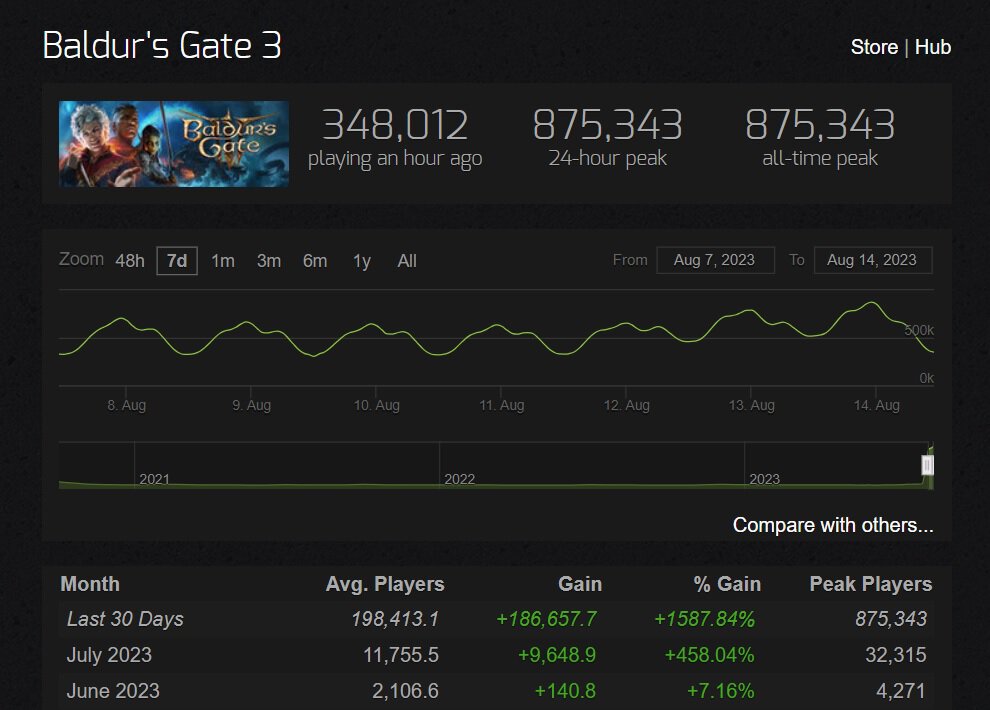Click the 2022 marker in the navigator
The image size is (990, 710).
pyautogui.click(x=459, y=479)
